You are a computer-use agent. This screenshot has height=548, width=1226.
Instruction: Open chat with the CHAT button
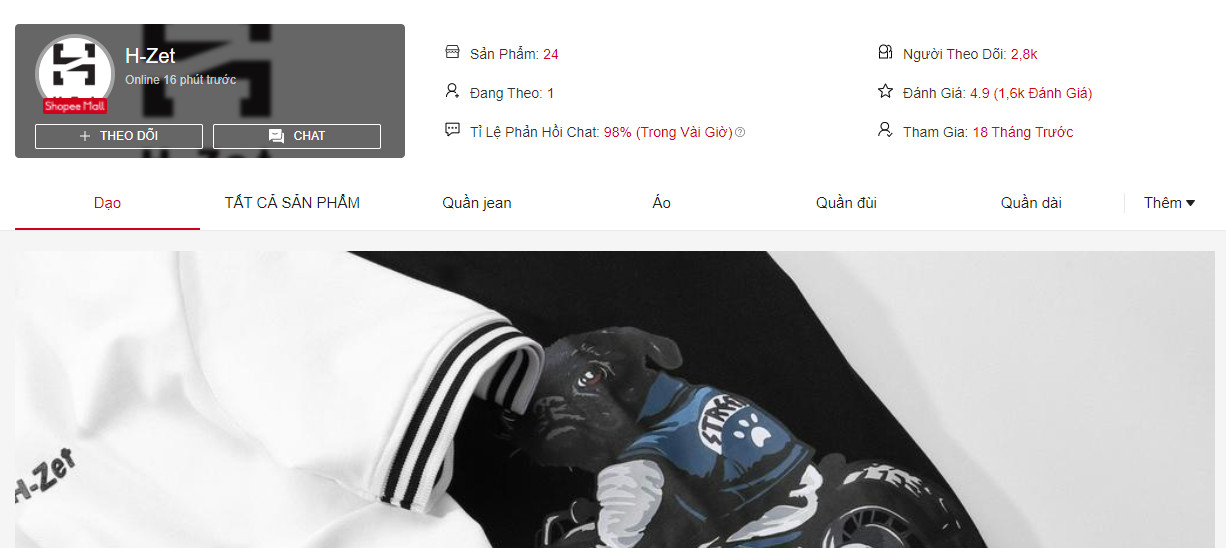click(x=297, y=136)
